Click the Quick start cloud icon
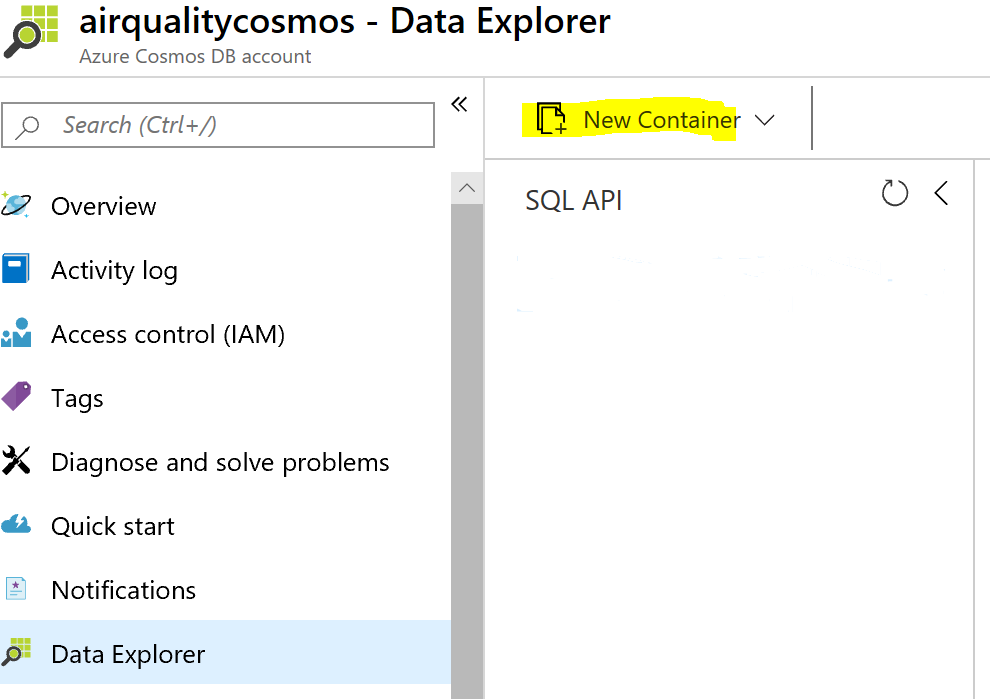This screenshot has height=699, width=990. (x=16, y=526)
